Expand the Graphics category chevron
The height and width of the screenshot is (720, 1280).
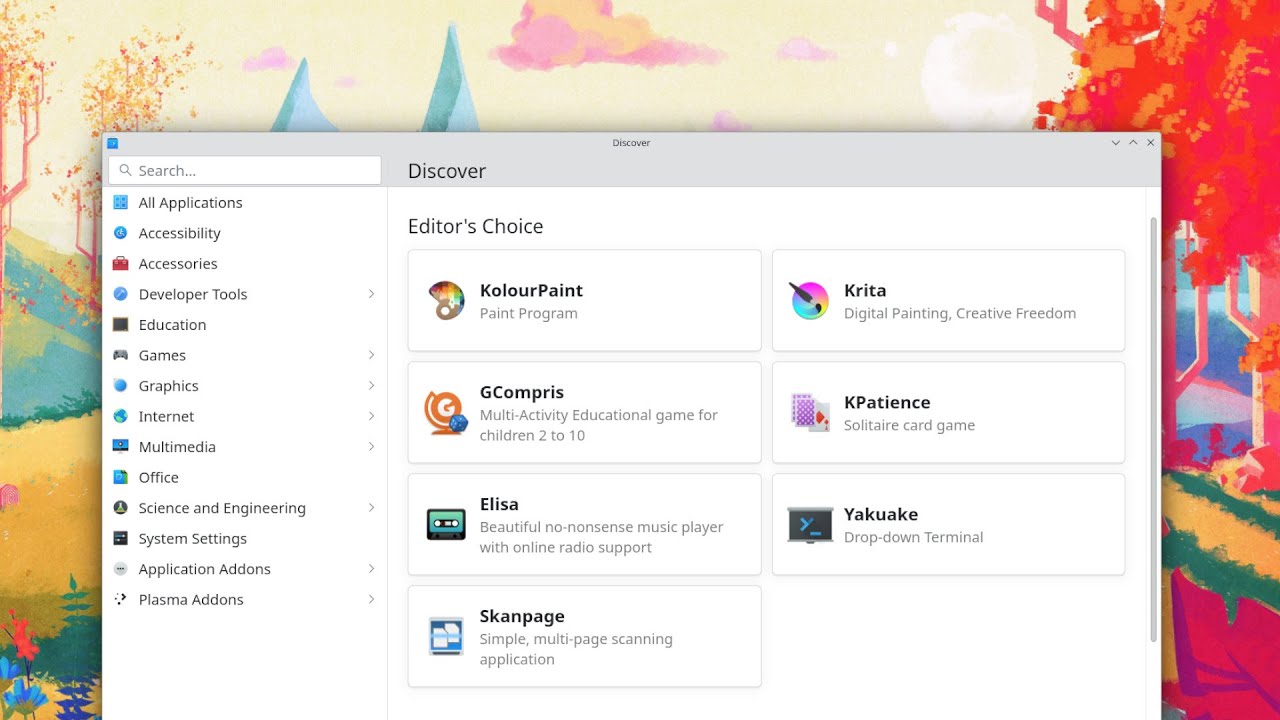371,386
